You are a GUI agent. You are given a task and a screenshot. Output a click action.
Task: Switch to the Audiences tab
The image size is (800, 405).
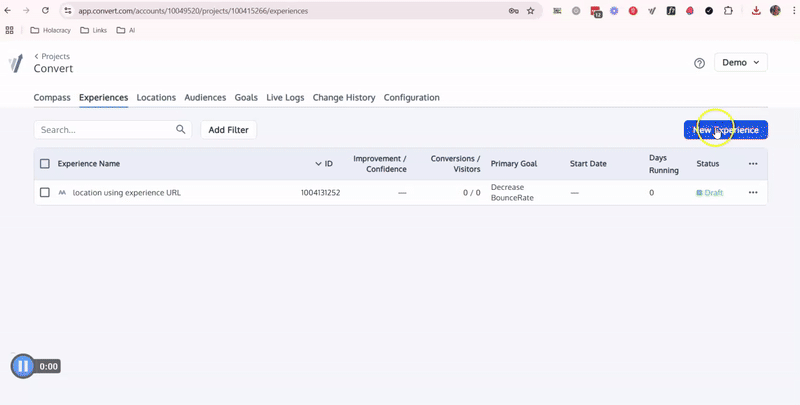pyautogui.click(x=206, y=98)
